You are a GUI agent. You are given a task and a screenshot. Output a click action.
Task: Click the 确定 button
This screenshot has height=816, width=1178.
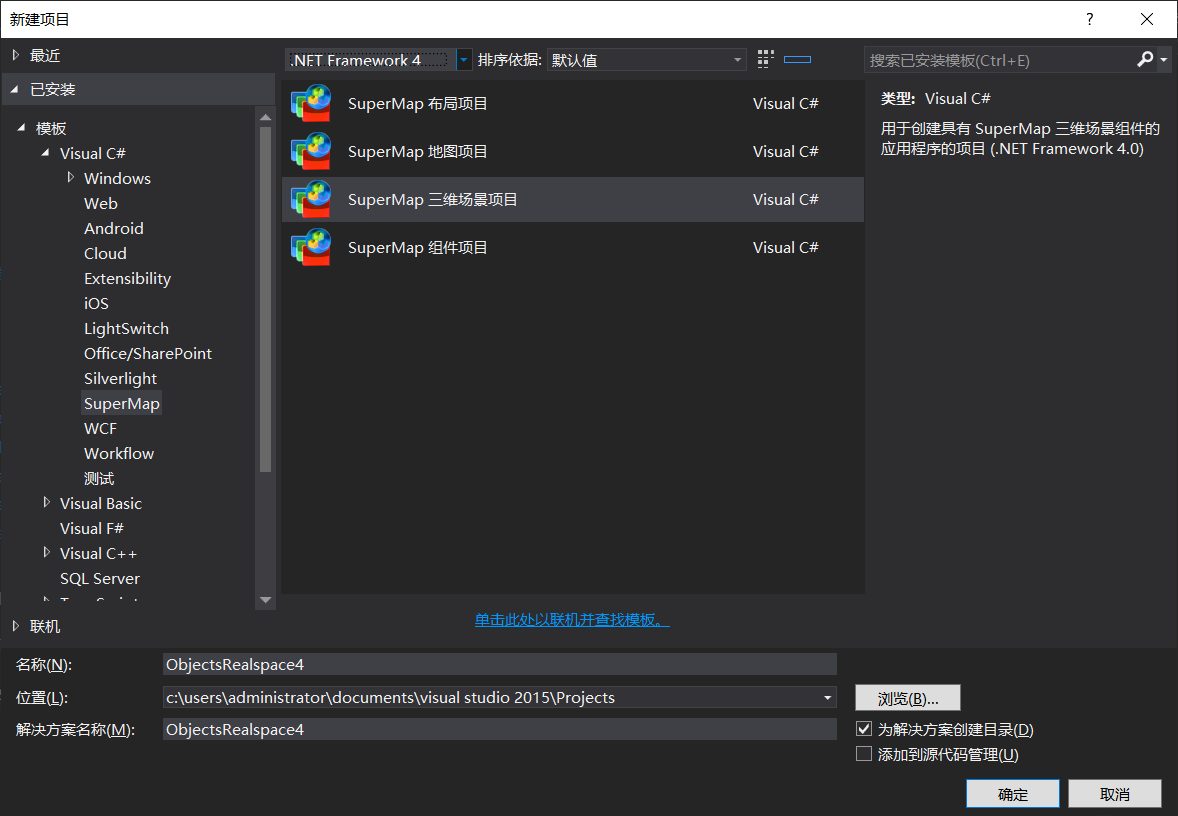click(x=1013, y=793)
